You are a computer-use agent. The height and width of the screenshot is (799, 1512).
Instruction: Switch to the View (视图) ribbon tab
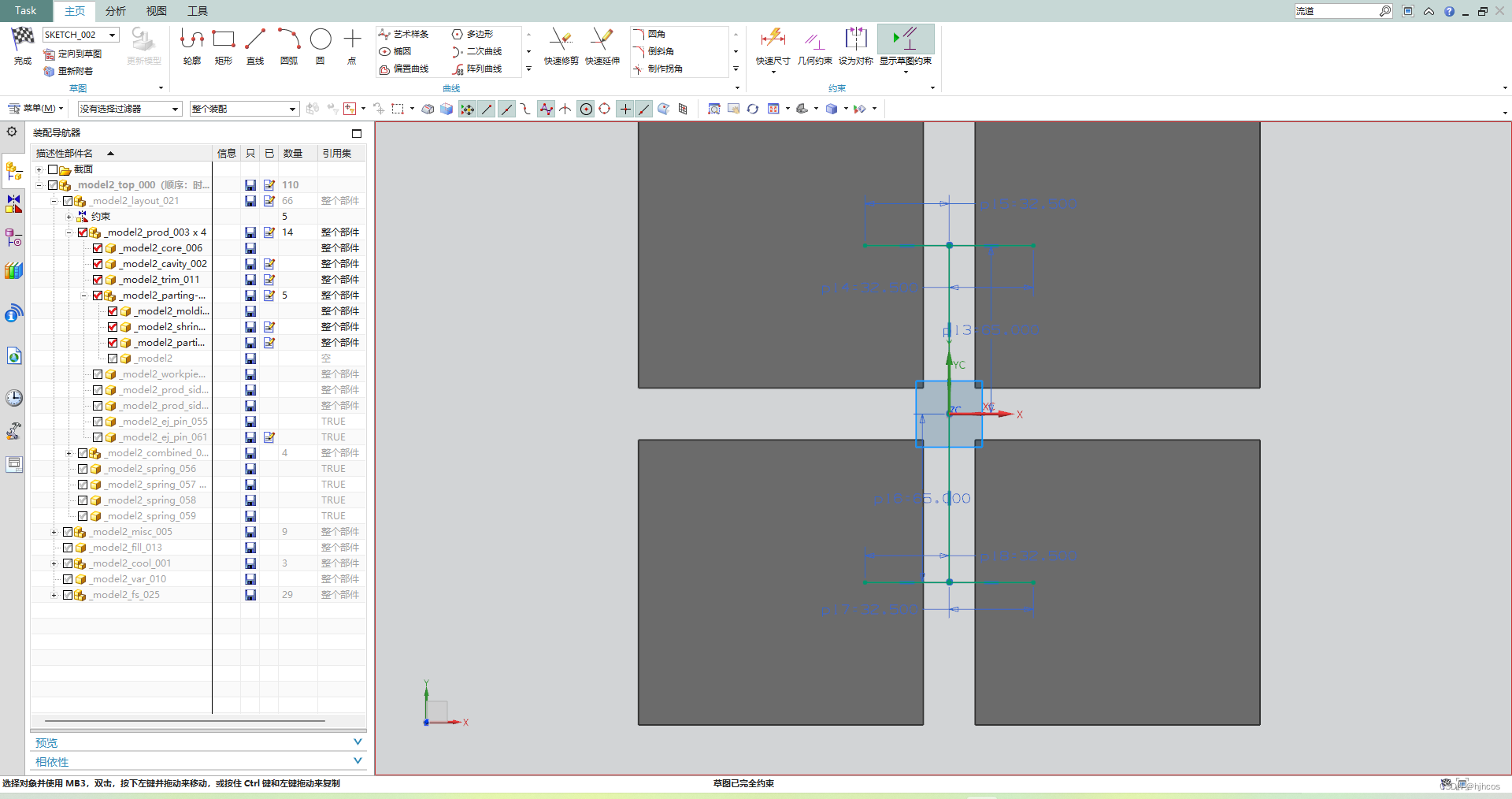(157, 11)
